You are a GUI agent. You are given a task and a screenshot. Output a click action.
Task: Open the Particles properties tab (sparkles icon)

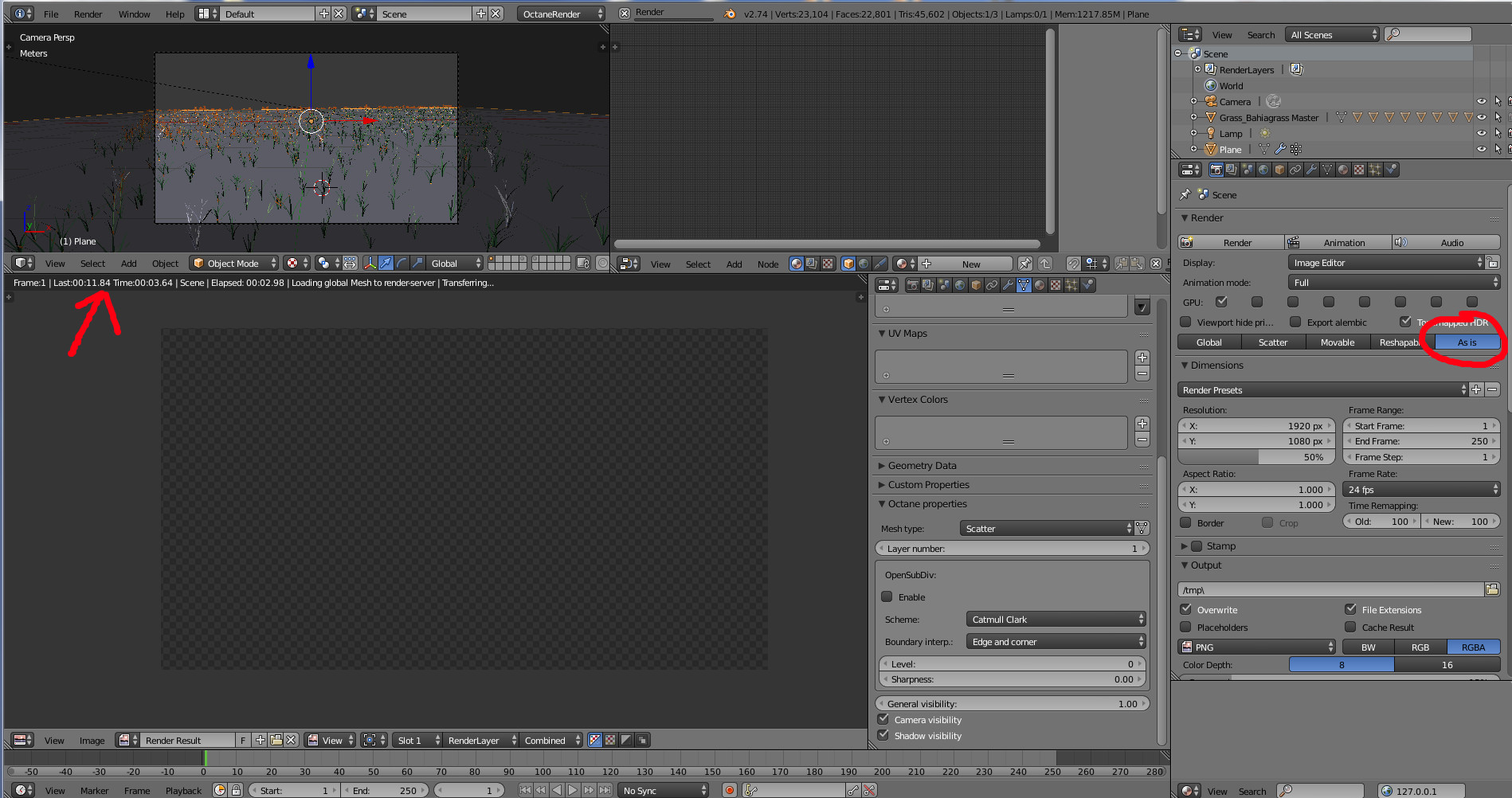click(1375, 170)
